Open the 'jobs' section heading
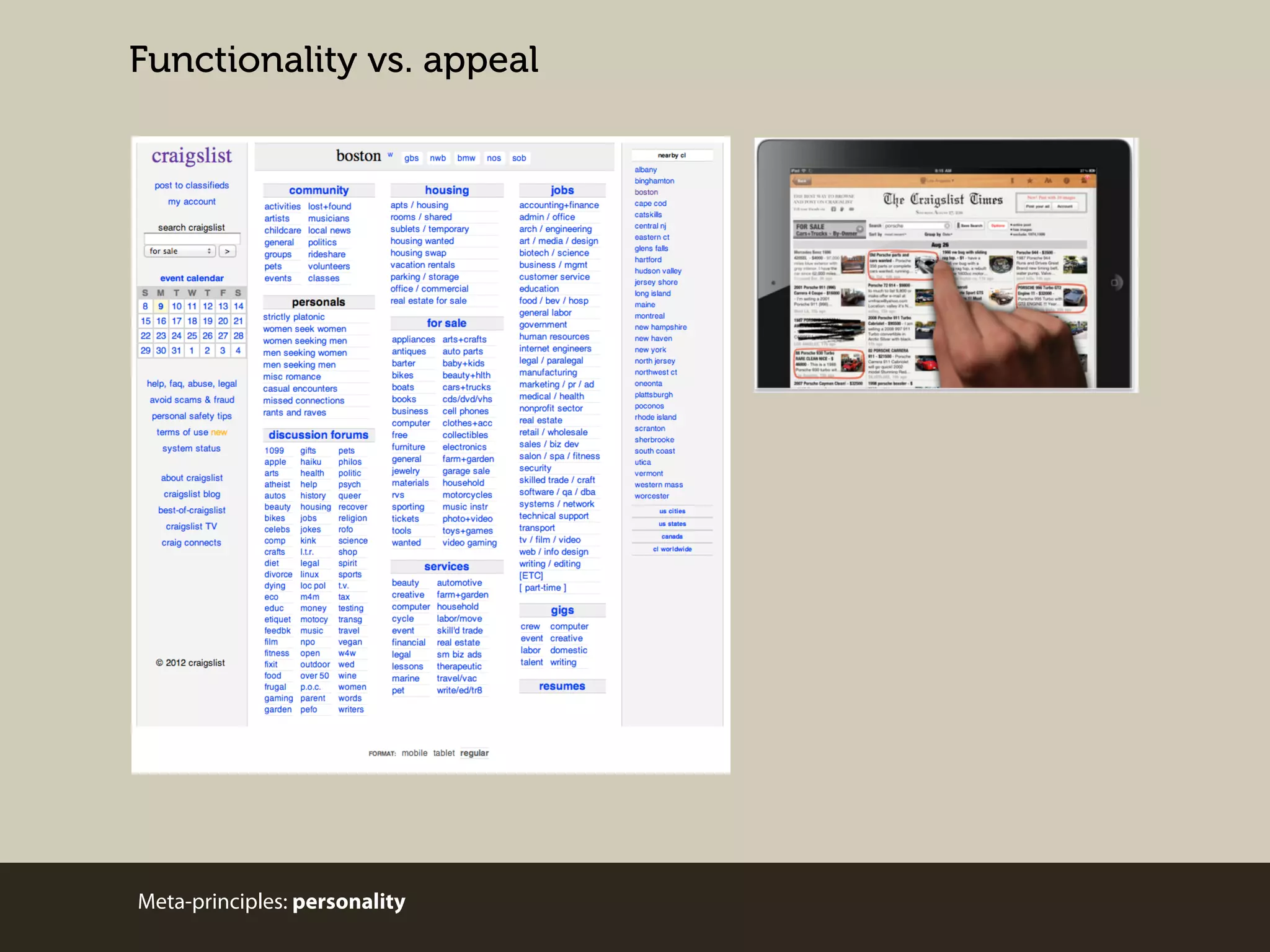The width and height of the screenshot is (1270, 952). 562,190
